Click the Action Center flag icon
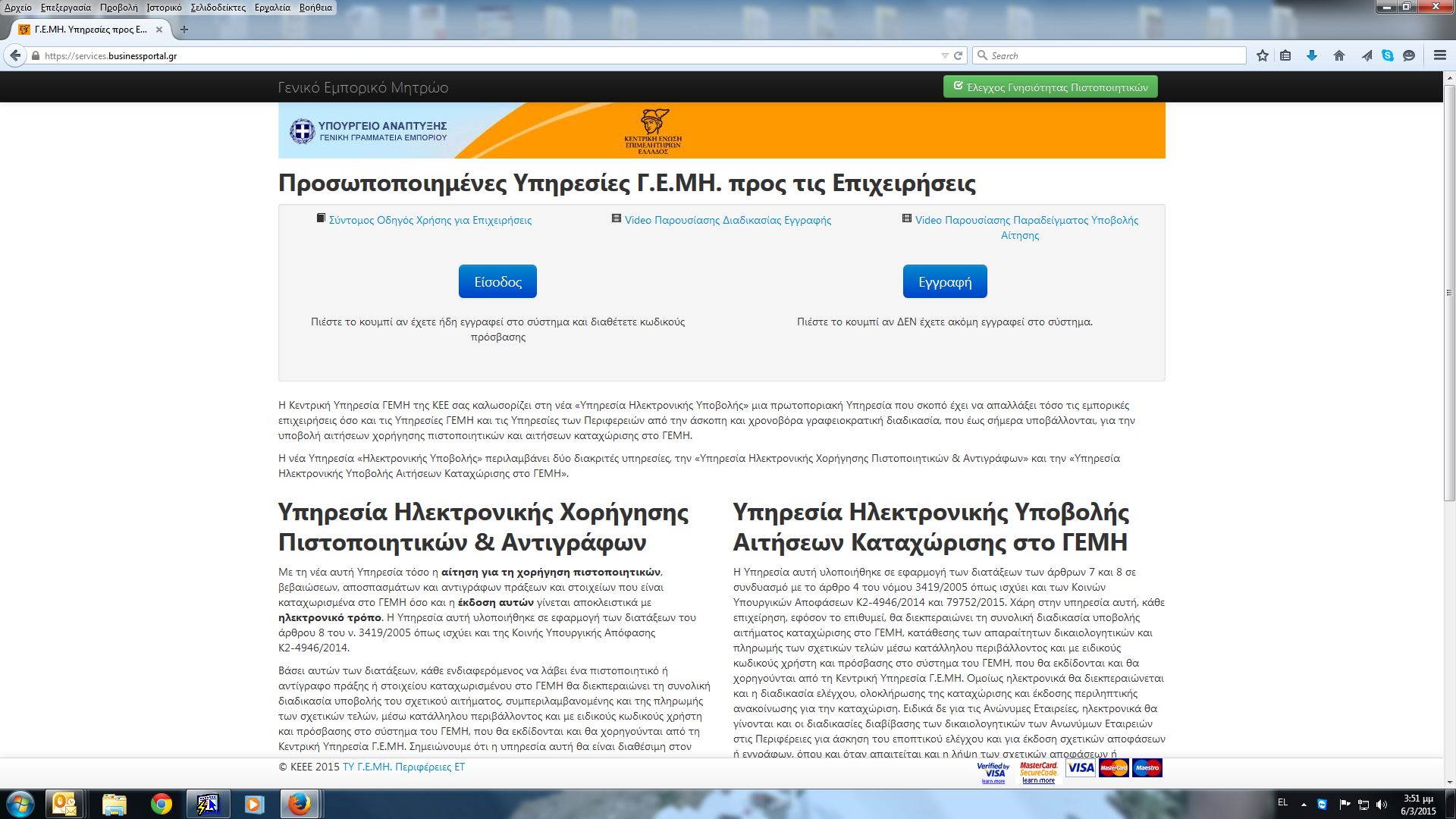This screenshot has width=1456, height=819. pyautogui.click(x=1345, y=805)
